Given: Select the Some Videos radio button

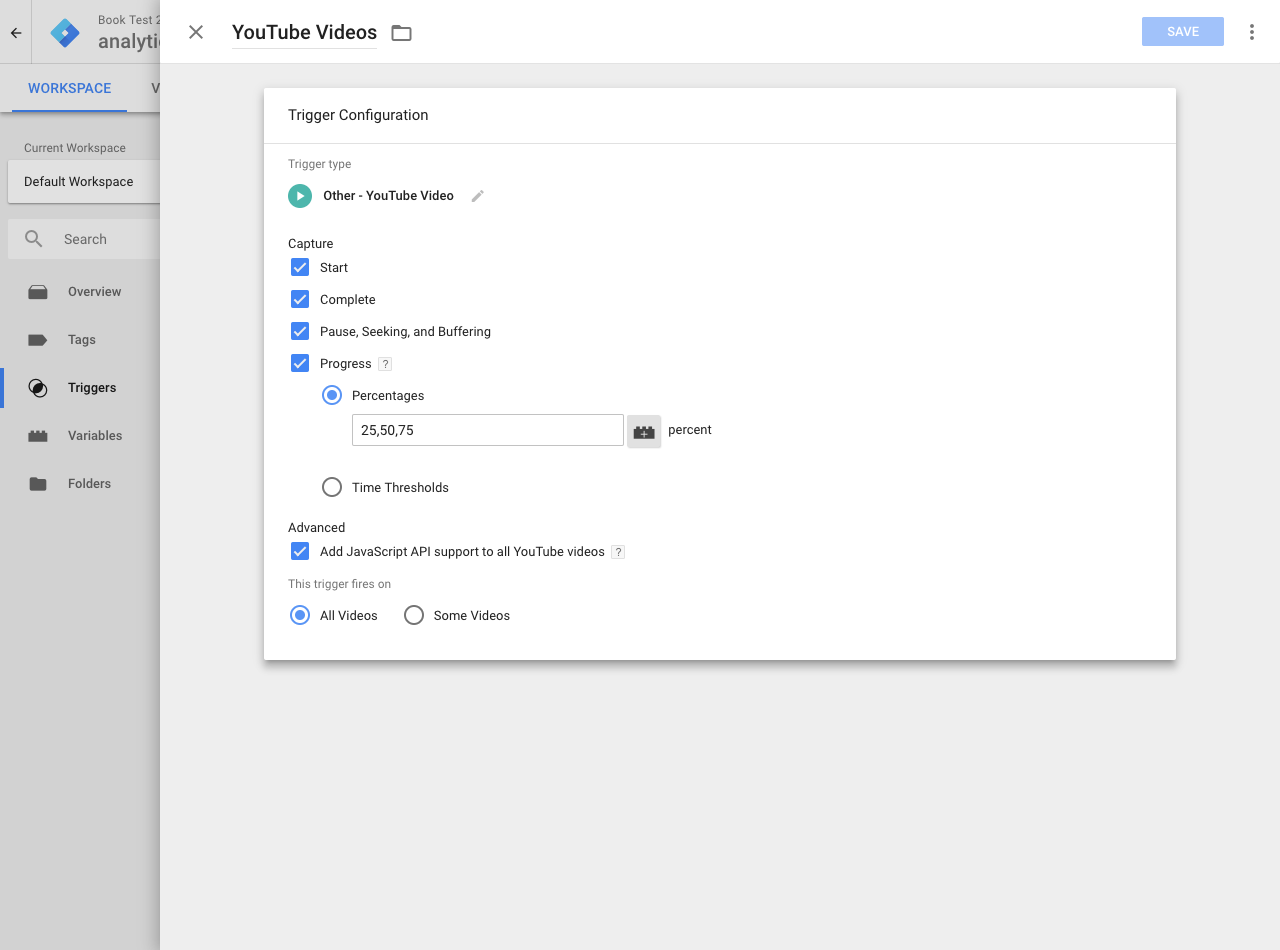Looking at the screenshot, I should (x=414, y=615).
